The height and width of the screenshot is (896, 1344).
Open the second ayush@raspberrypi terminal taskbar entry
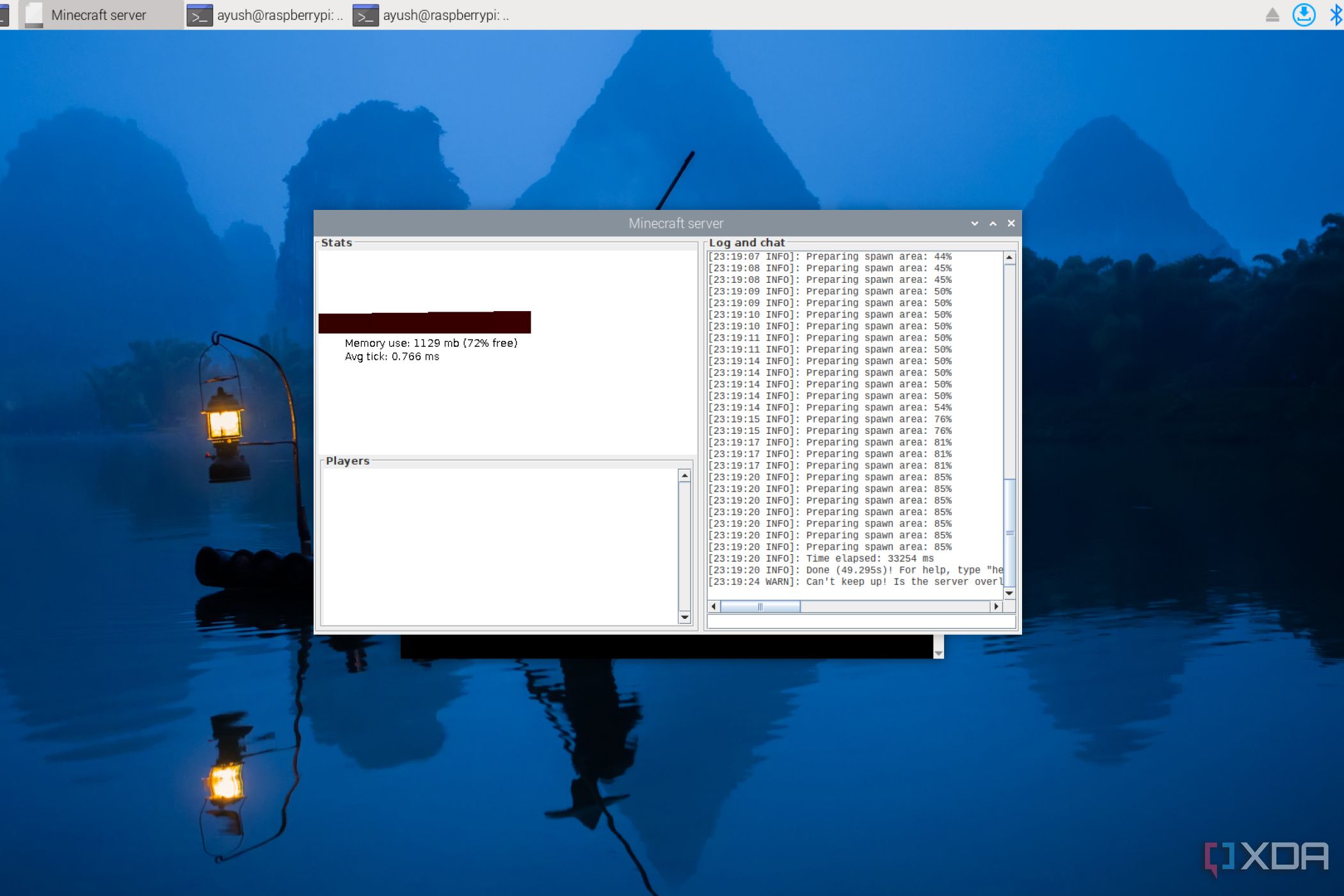click(x=433, y=15)
